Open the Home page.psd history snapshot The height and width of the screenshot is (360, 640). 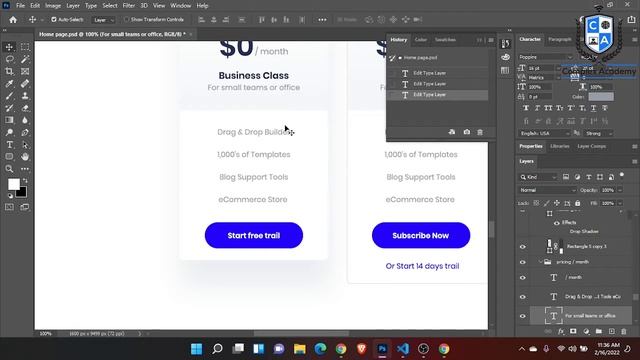pyautogui.click(x=438, y=58)
